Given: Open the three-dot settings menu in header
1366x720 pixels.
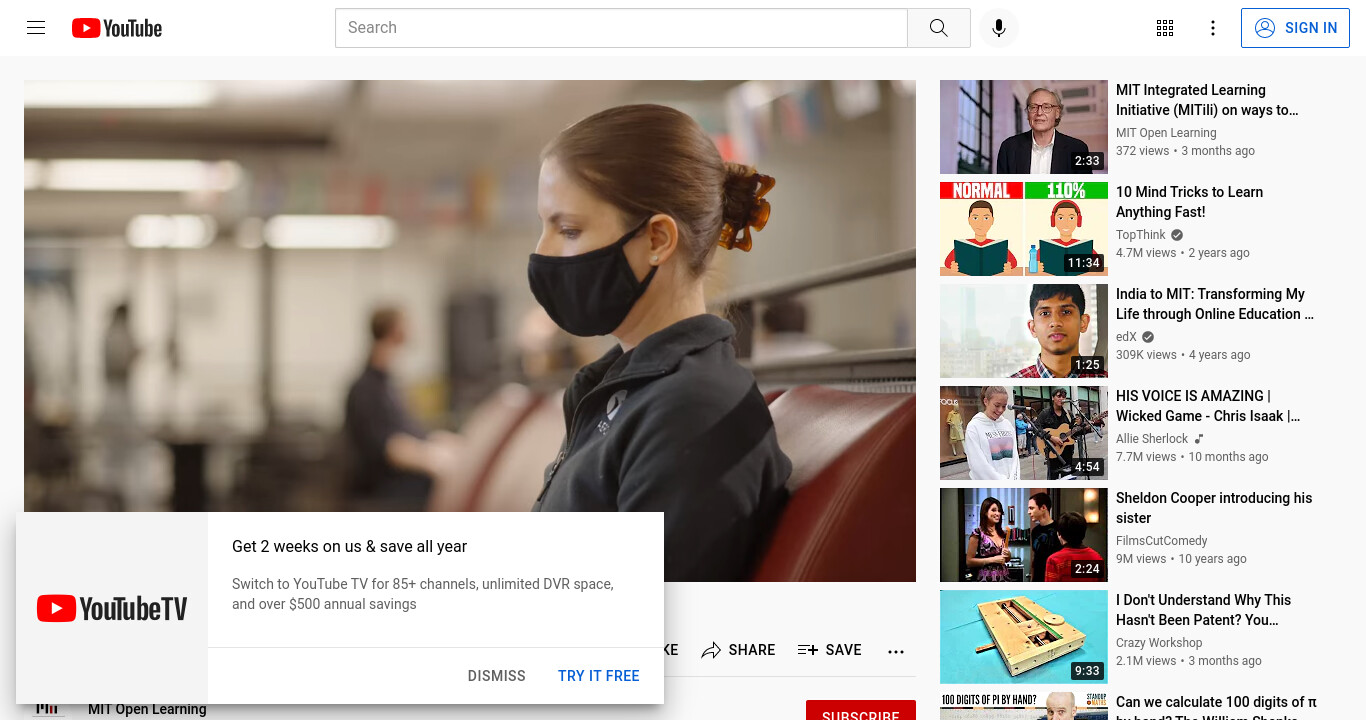Looking at the screenshot, I should [x=1213, y=28].
